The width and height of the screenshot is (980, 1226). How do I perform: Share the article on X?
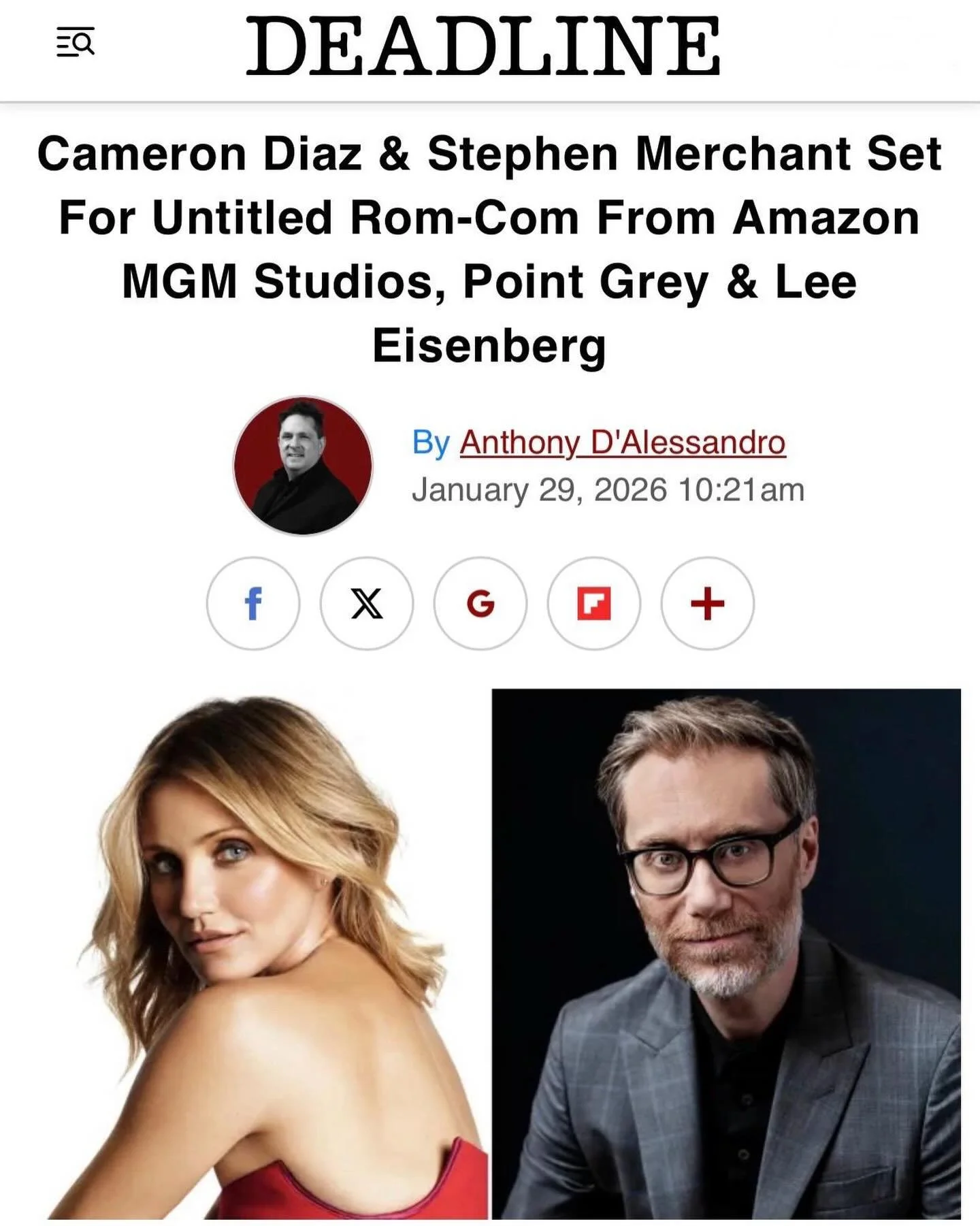pyautogui.click(x=367, y=604)
